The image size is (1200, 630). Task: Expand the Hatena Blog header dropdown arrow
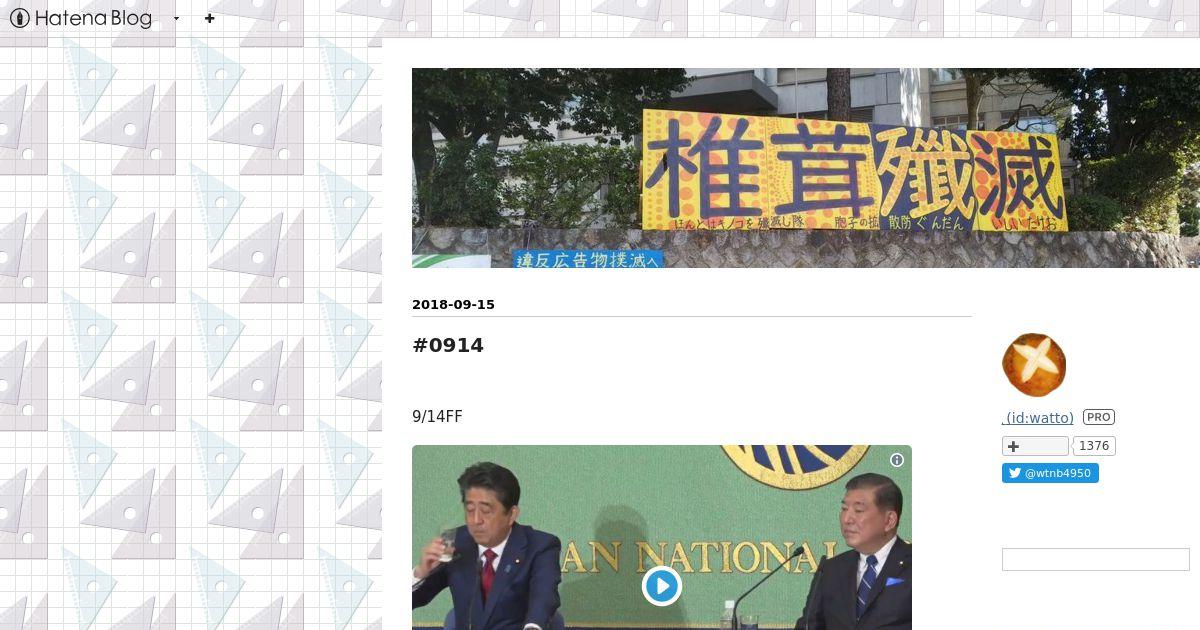pos(177,18)
